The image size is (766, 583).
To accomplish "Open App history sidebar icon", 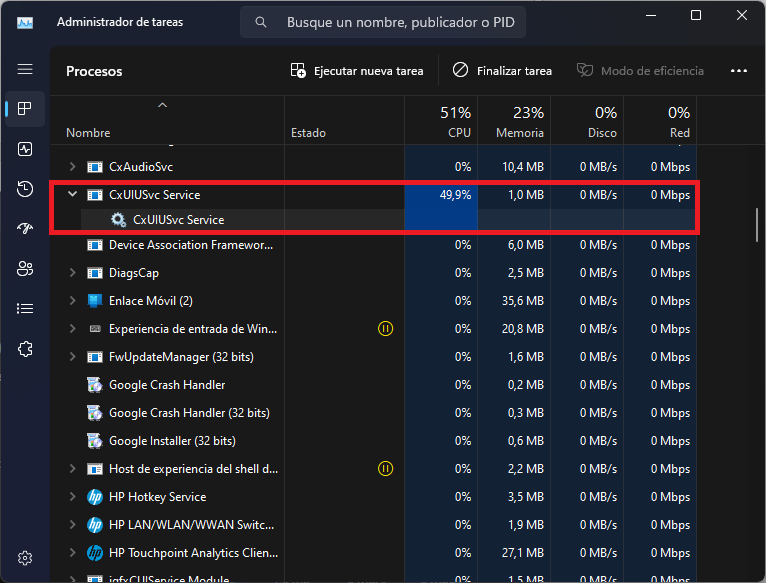I will pyautogui.click(x=25, y=189).
